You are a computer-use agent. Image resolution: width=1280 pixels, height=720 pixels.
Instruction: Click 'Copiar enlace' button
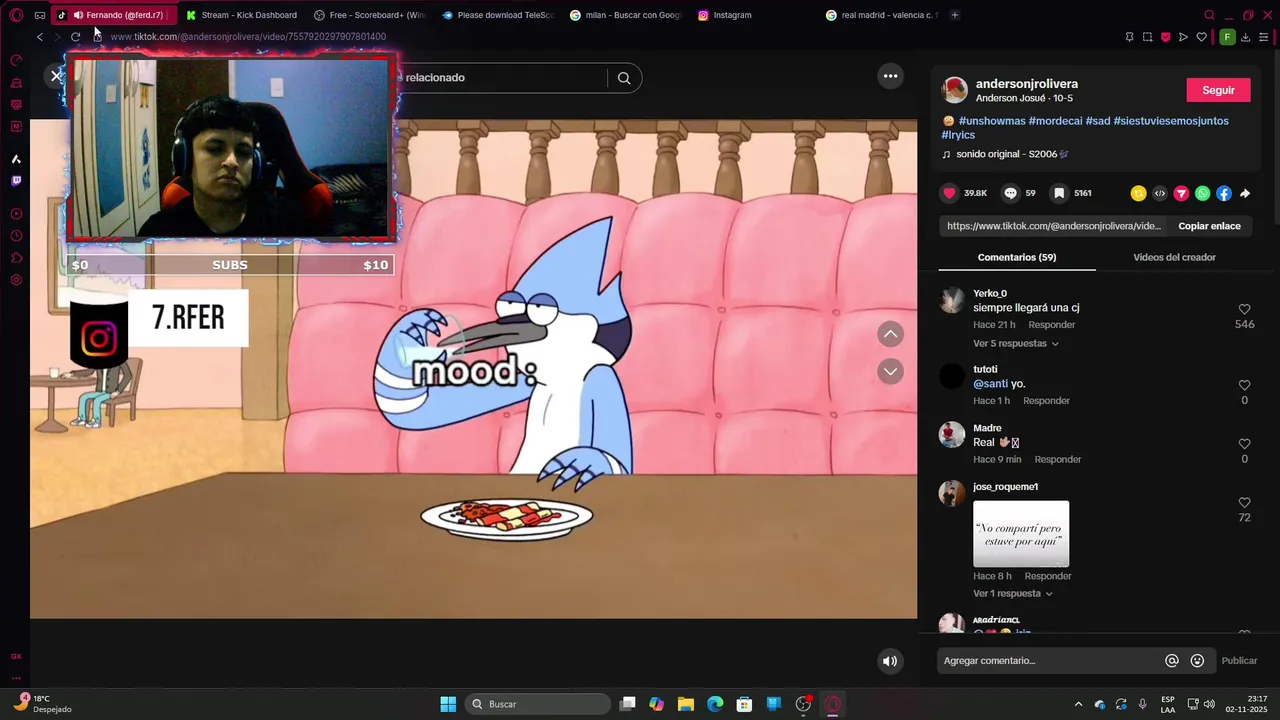point(1209,226)
